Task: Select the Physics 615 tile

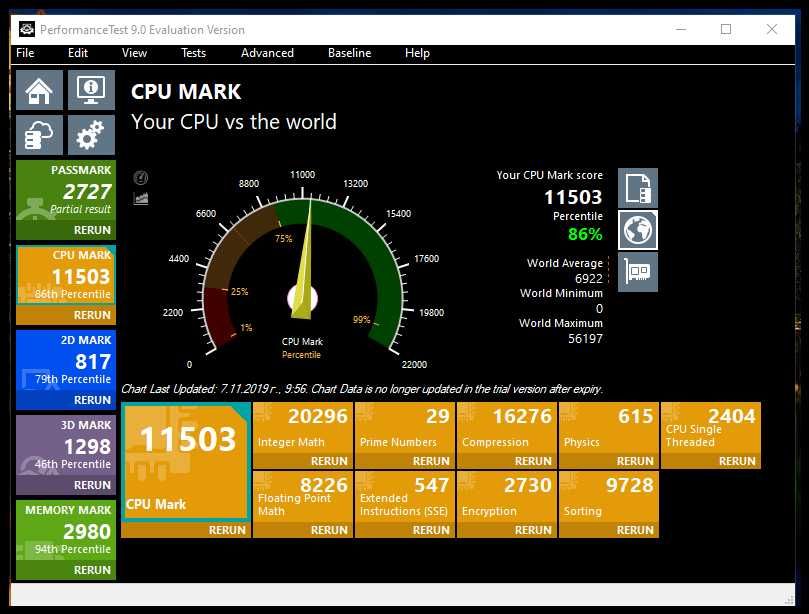Action: (609, 428)
